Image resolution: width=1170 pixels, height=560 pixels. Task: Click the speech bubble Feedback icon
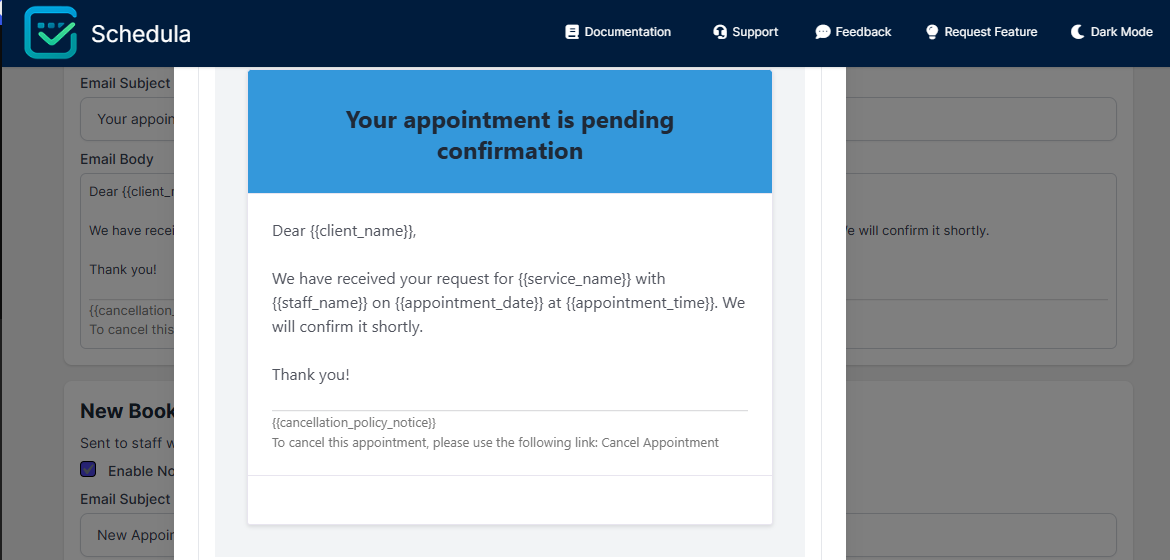823,32
